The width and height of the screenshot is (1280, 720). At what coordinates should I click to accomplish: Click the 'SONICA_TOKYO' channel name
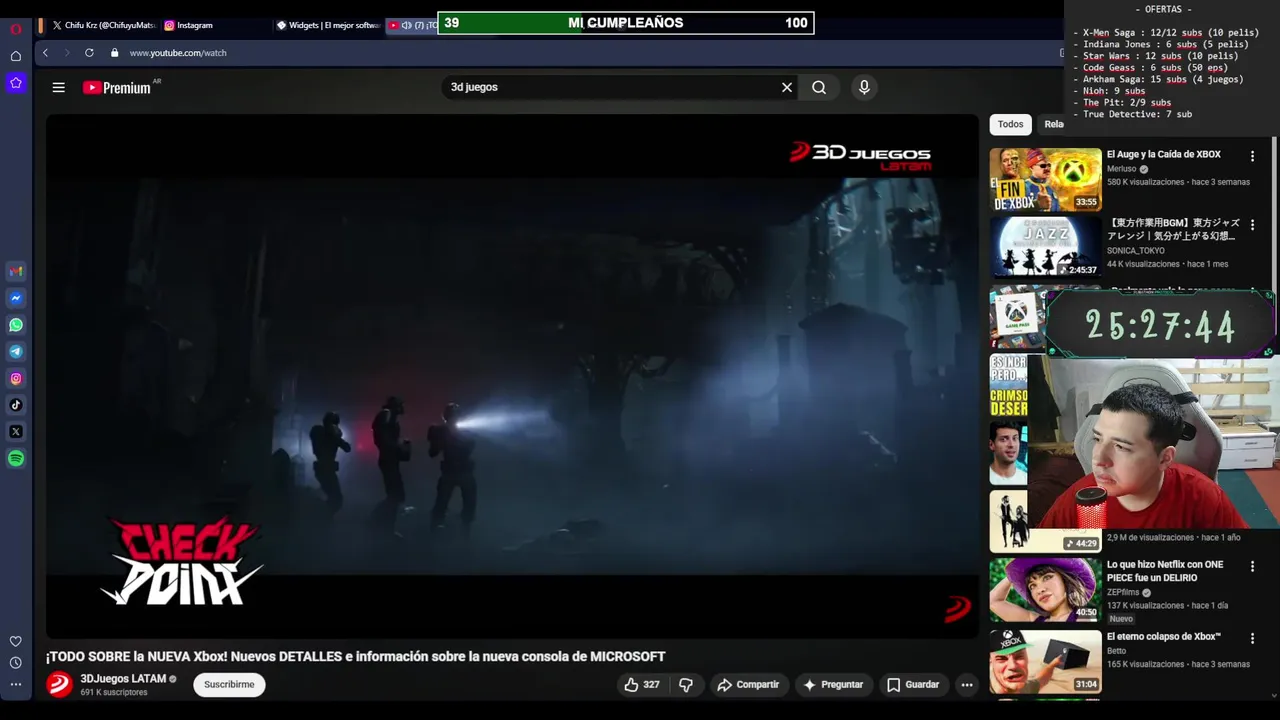click(x=1135, y=251)
